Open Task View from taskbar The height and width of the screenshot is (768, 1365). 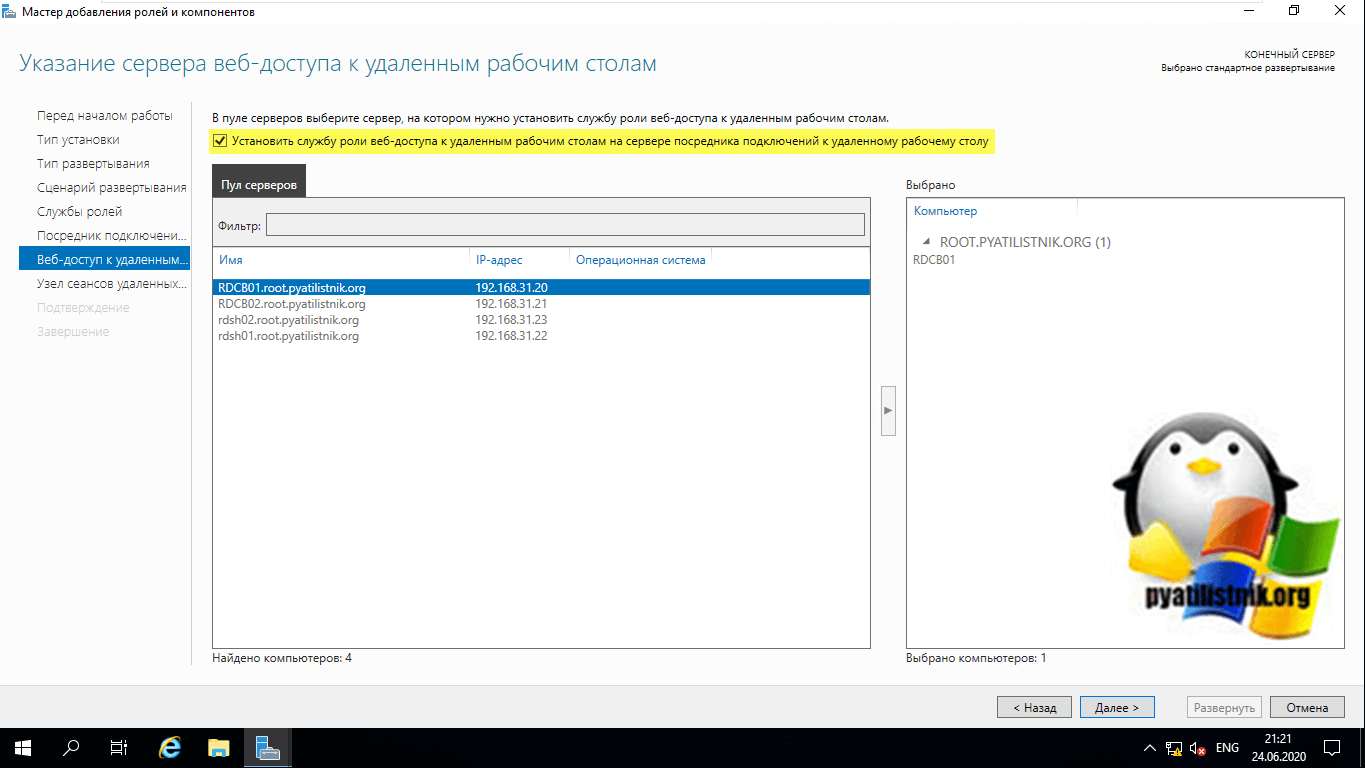point(118,747)
